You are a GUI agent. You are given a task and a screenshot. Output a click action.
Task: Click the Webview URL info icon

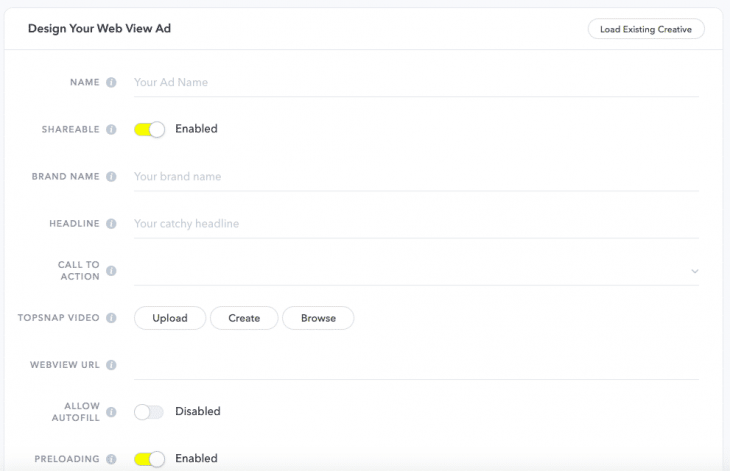coord(111,365)
